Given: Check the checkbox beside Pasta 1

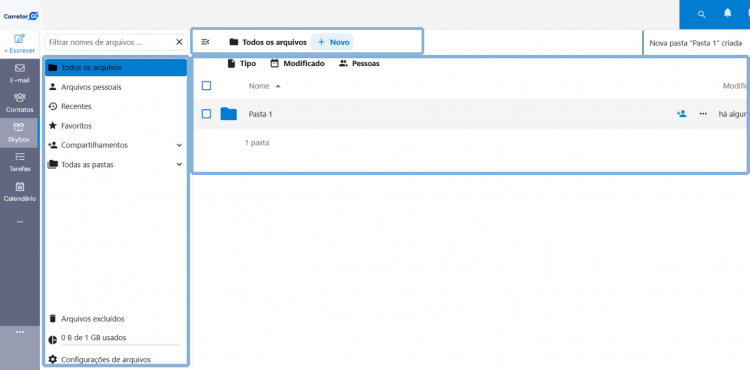Looking at the screenshot, I should 206,114.
